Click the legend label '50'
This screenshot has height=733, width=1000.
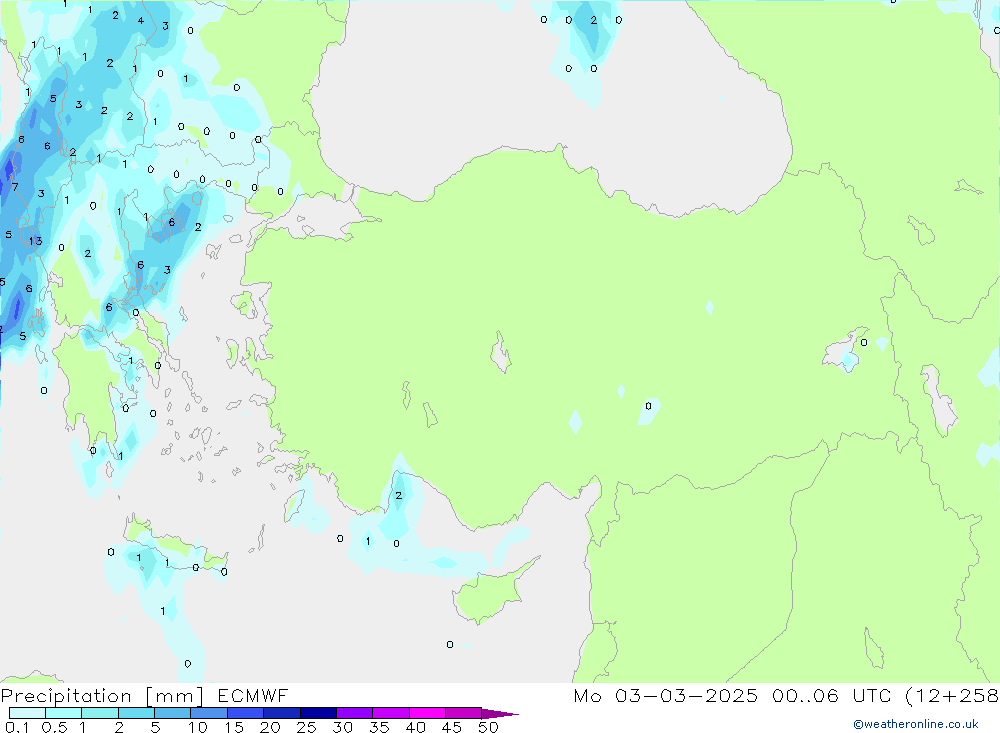pyautogui.click(x=488, y=727)
